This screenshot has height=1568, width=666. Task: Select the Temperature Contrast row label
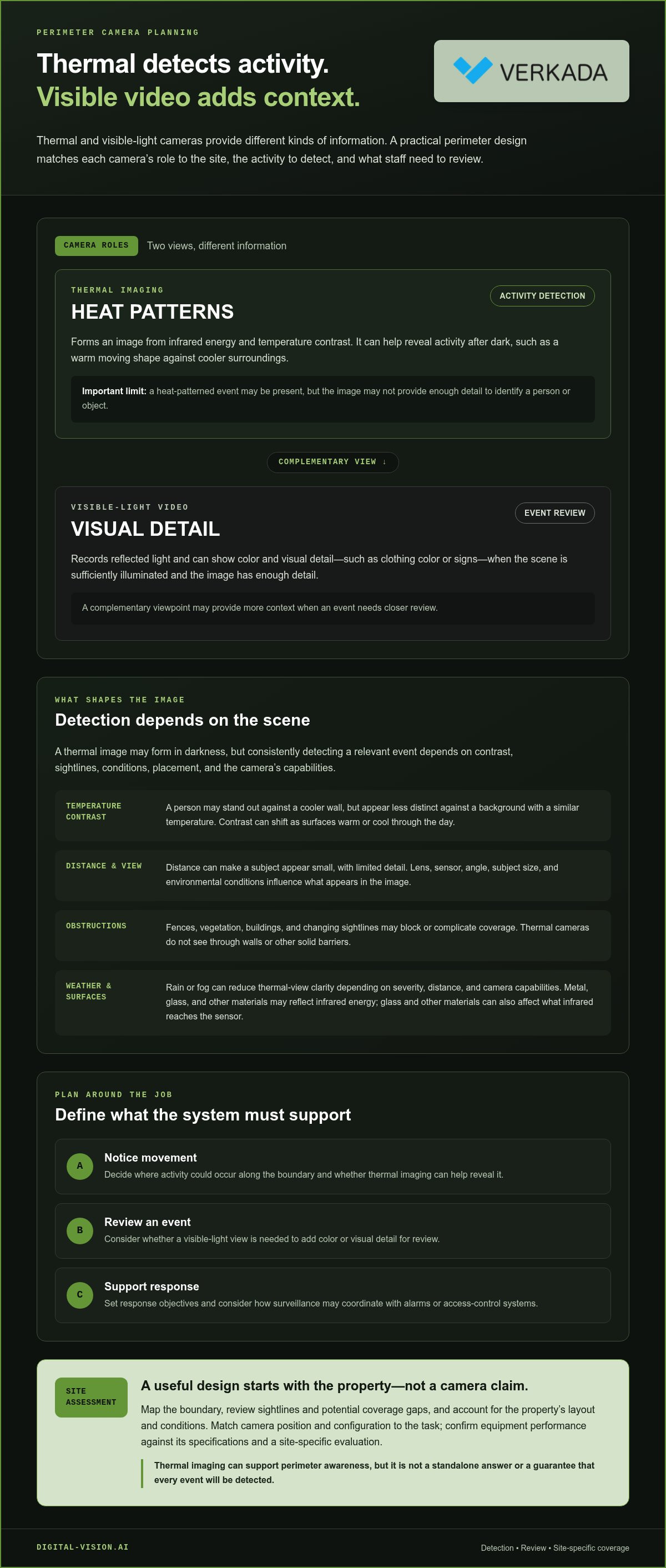pos(94,811)
